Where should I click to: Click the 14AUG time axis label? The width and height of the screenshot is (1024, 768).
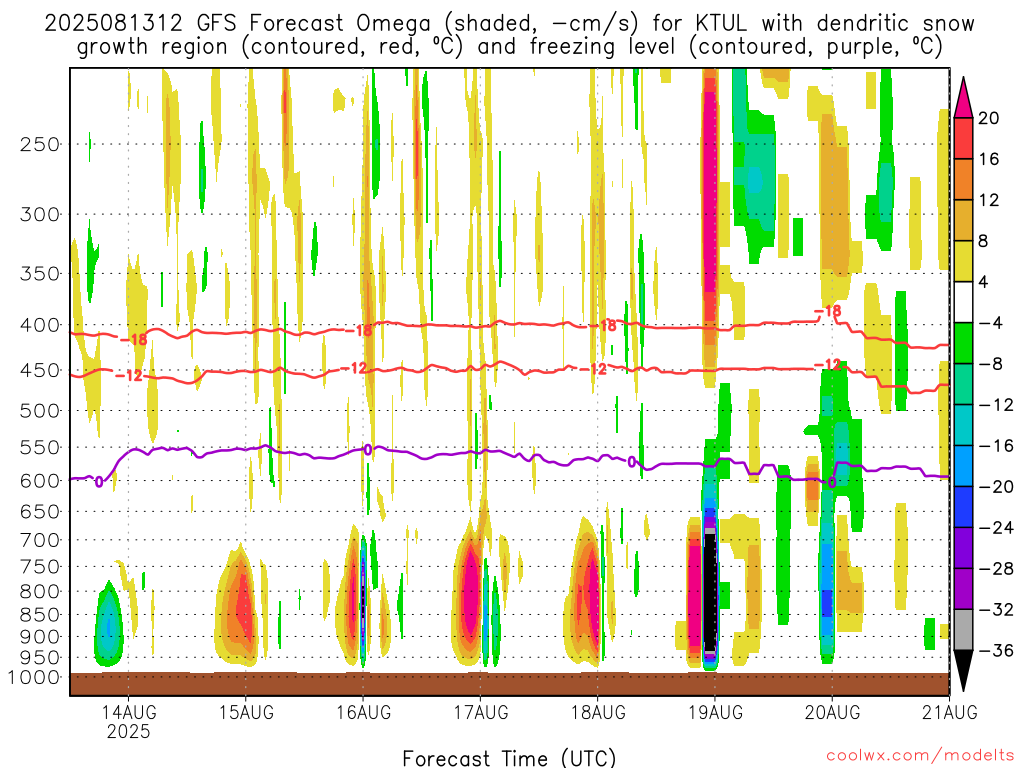point(129,712)
